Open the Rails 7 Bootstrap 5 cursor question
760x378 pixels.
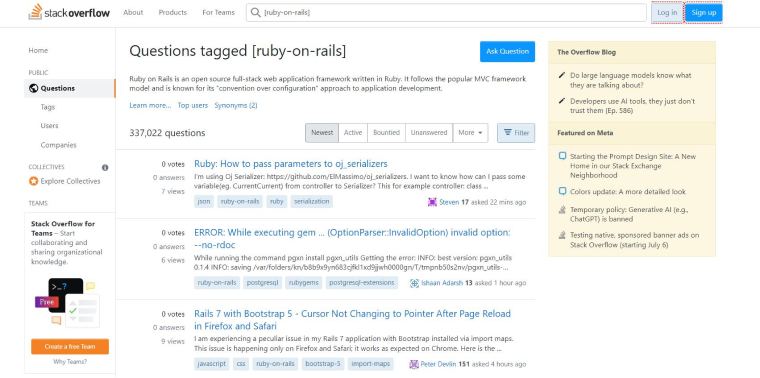tap(352, 319)
